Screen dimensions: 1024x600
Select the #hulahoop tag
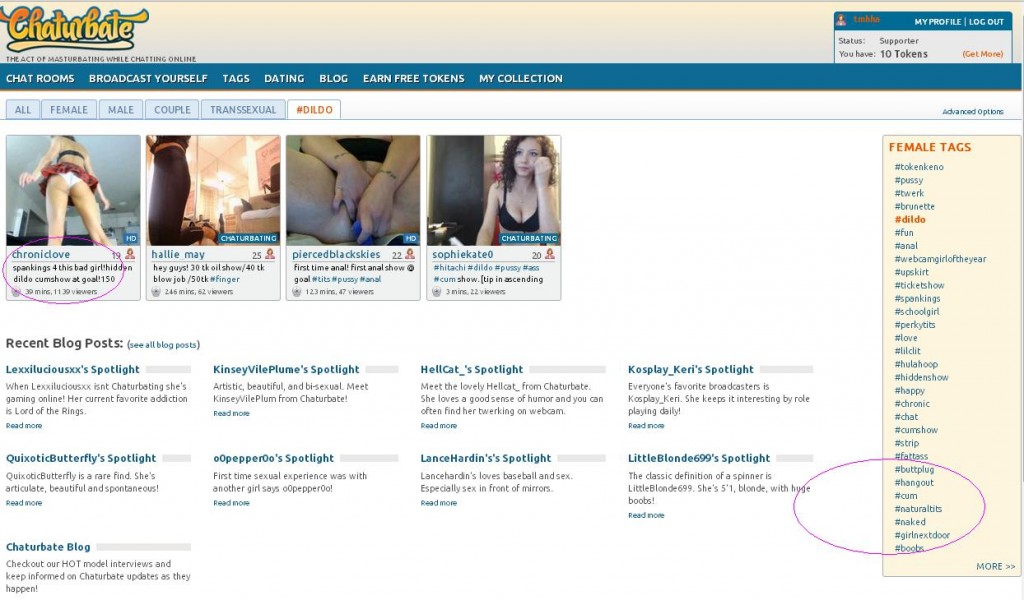coord(916,364)
